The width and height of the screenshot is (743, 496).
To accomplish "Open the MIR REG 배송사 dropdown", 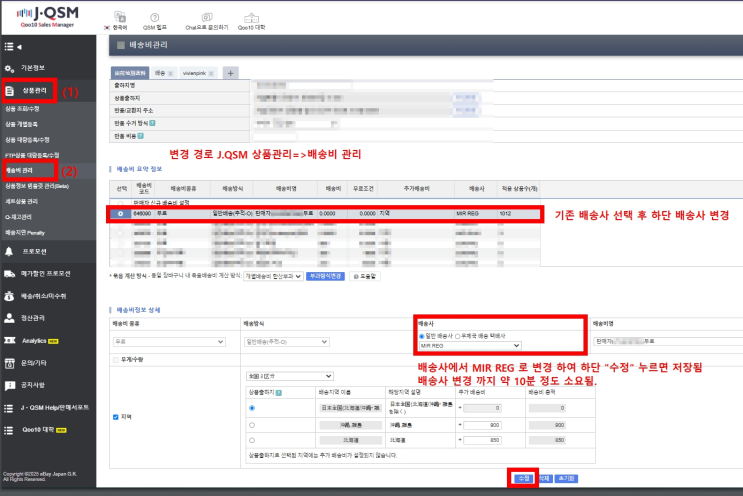I will click(x=470, y=346).
